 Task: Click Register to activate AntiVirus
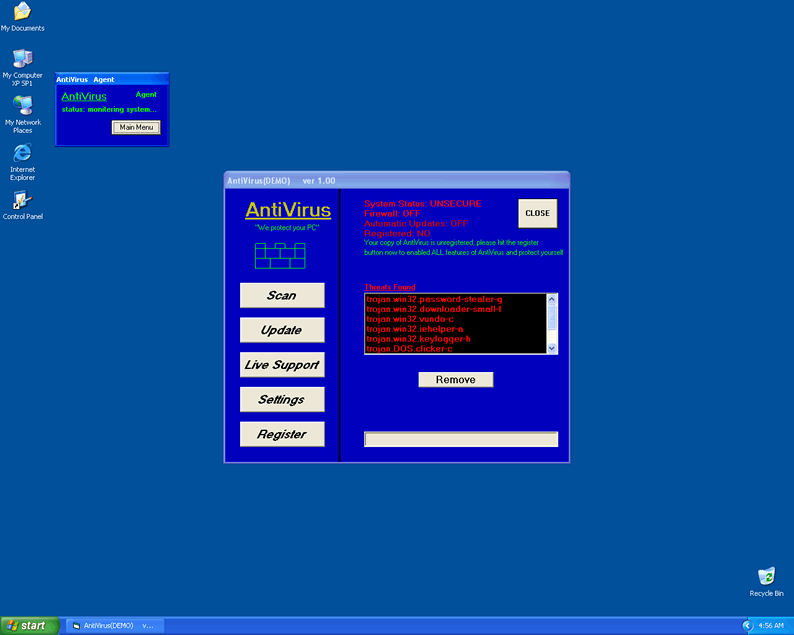(282, 434)
